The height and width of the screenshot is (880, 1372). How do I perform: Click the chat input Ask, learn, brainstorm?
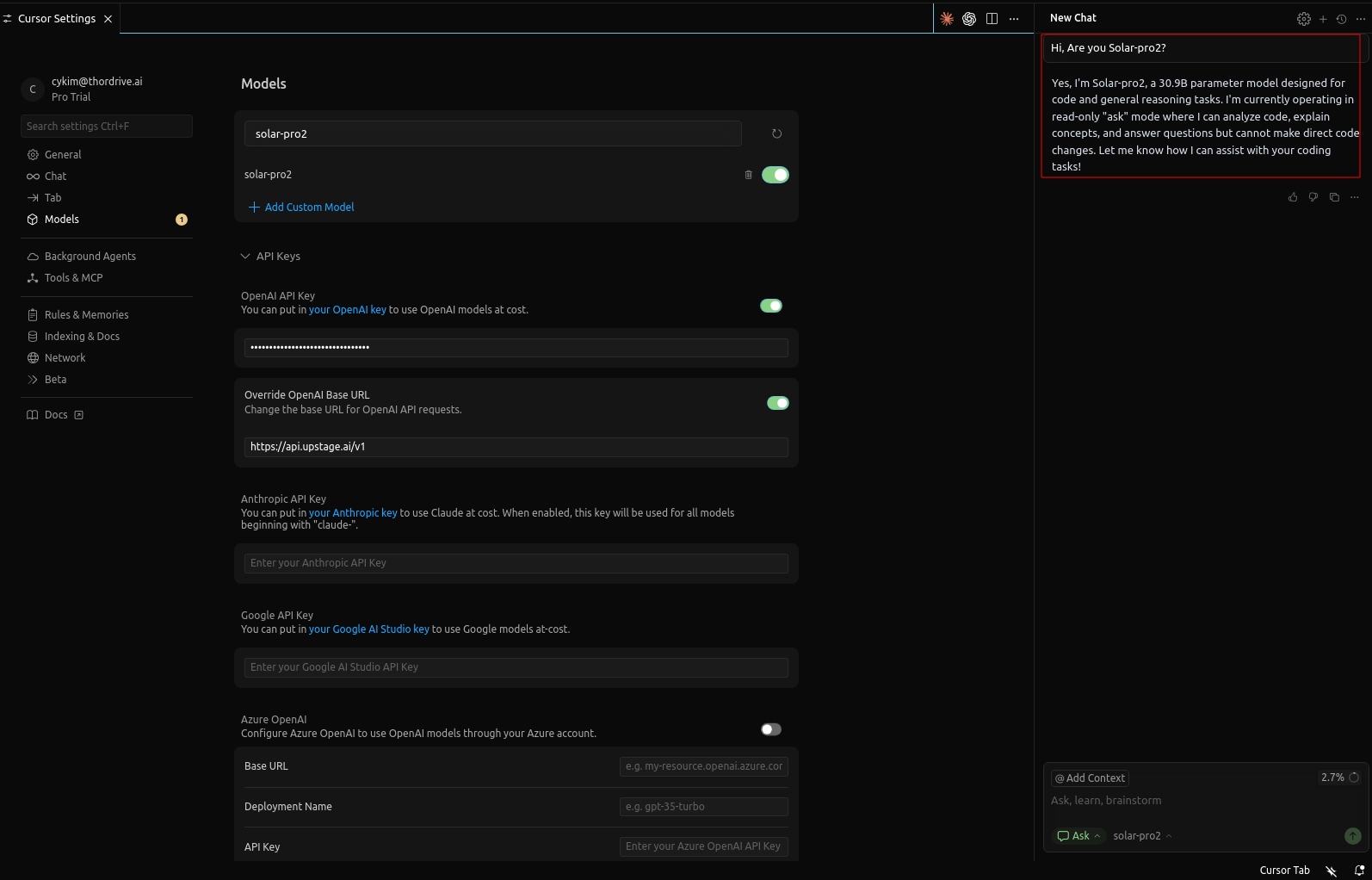pos(1205,801)
